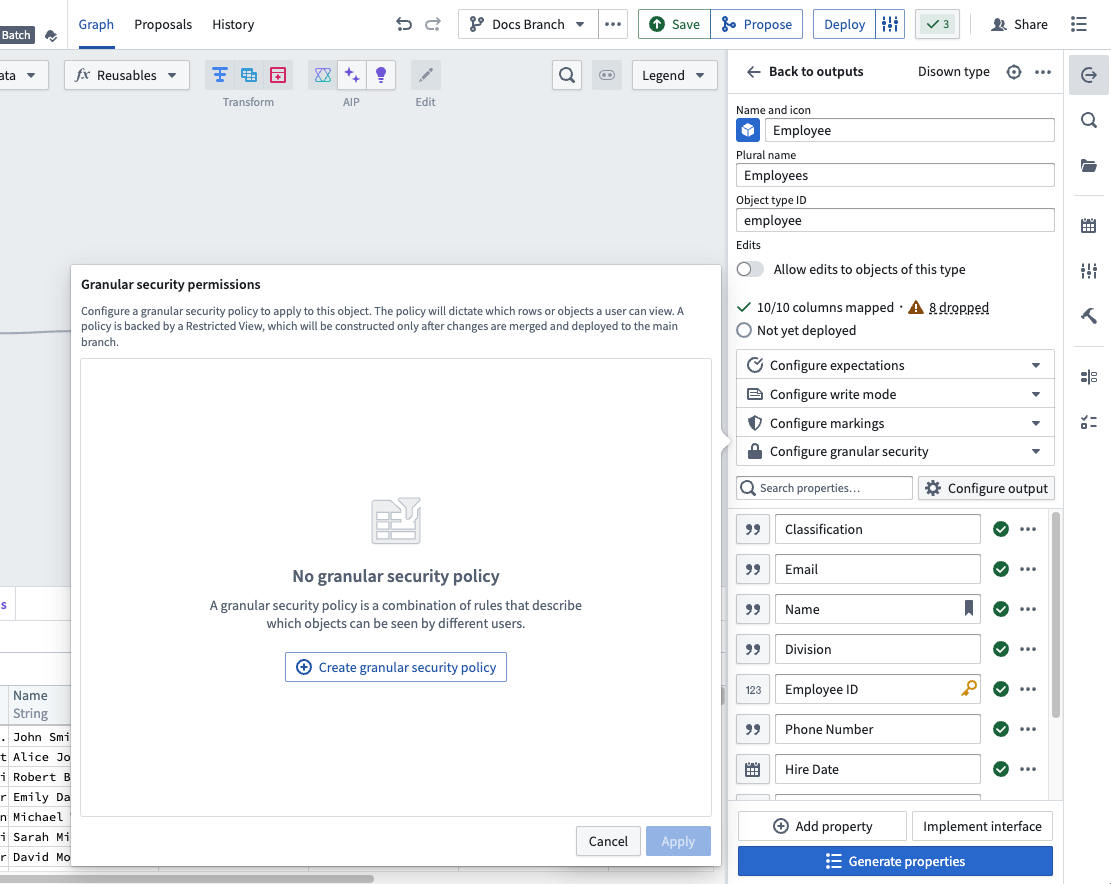Go Back to outputs

(x=805, y=72)
